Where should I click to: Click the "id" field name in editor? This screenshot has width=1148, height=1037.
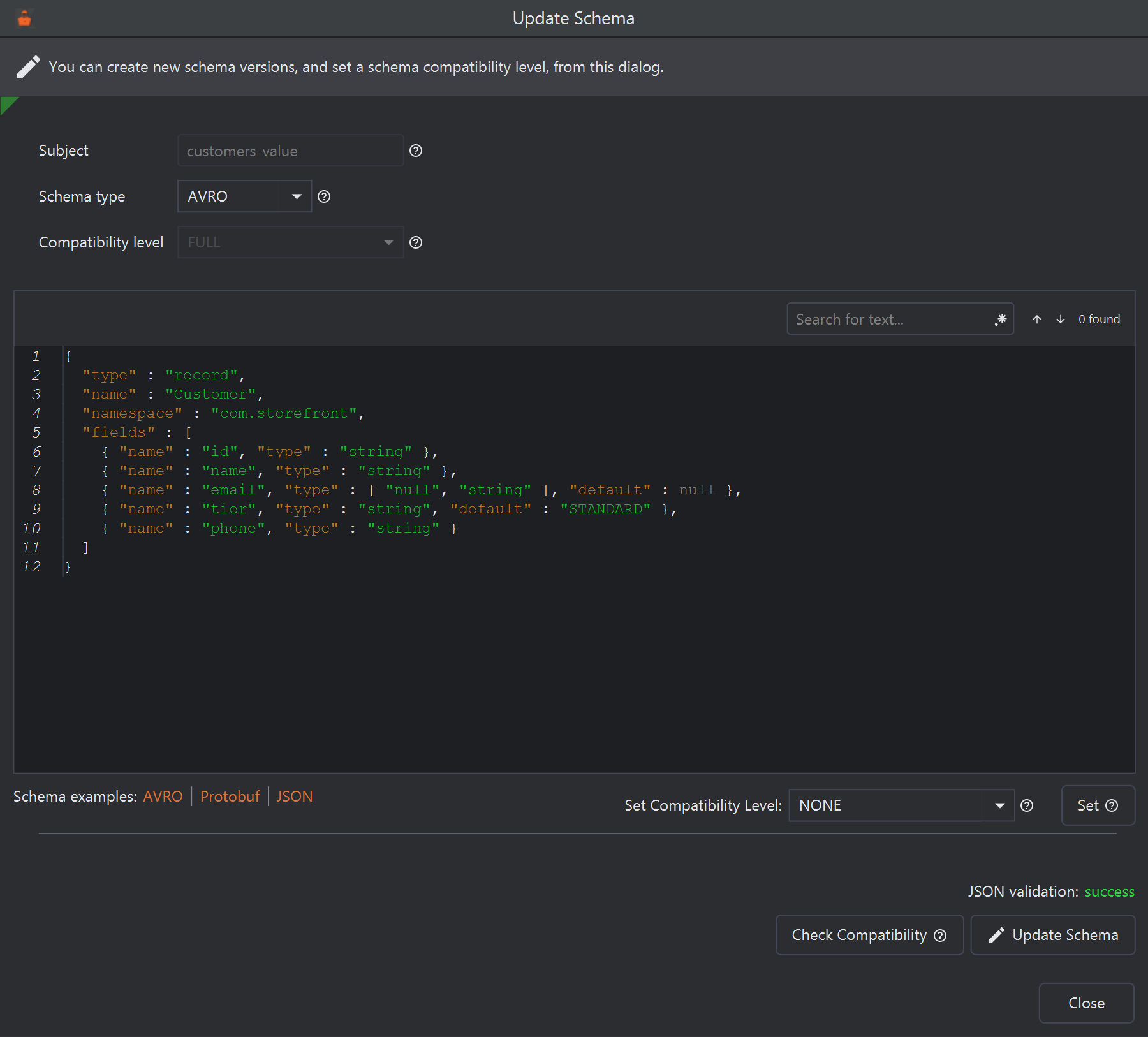click(220, 452)
